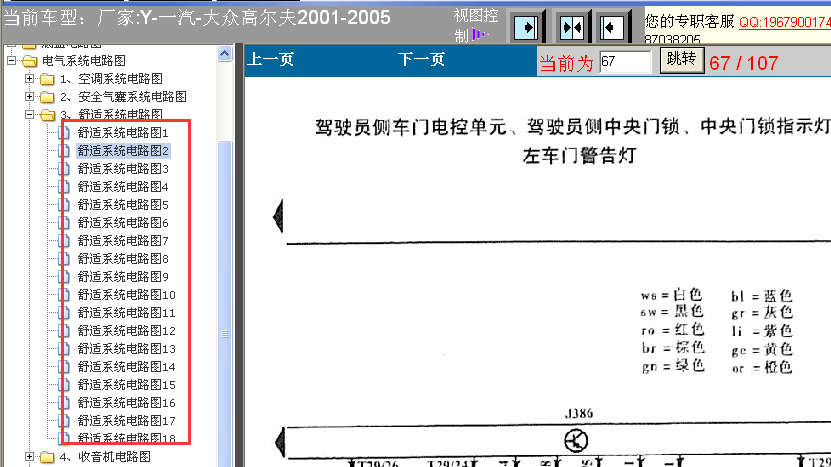Click the tree panel scrollbar thumb

[x=225, y=304]
